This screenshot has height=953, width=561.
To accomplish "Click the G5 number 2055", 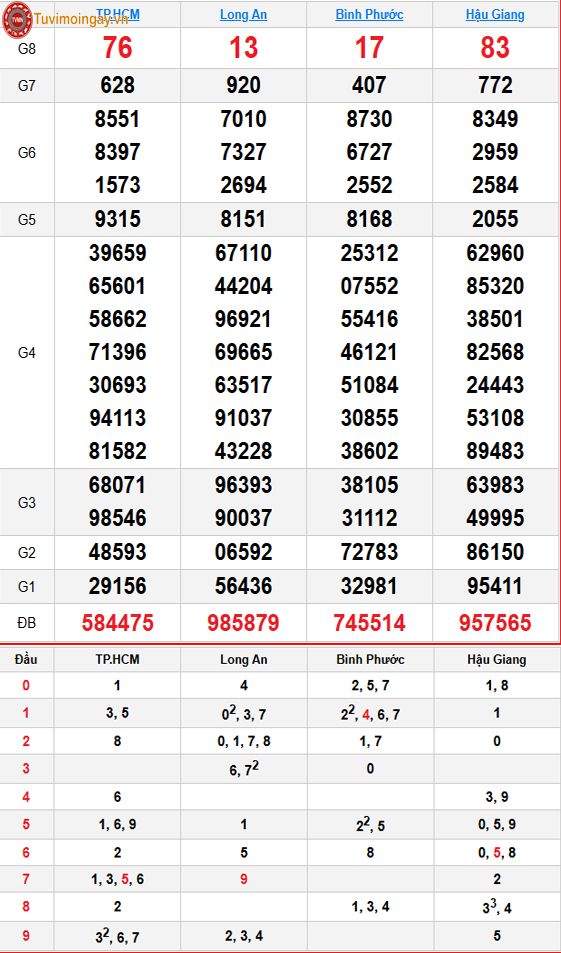I will [495, 219].
